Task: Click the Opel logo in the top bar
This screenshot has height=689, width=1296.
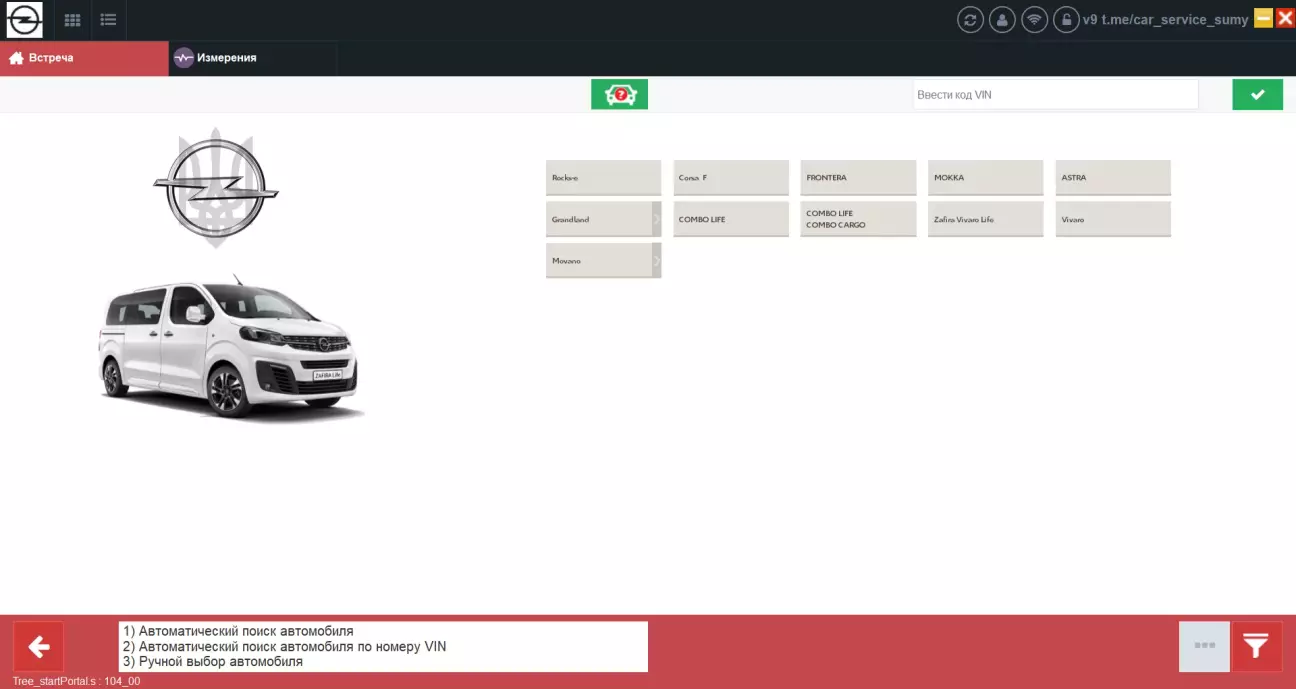Action: (25, 20)
